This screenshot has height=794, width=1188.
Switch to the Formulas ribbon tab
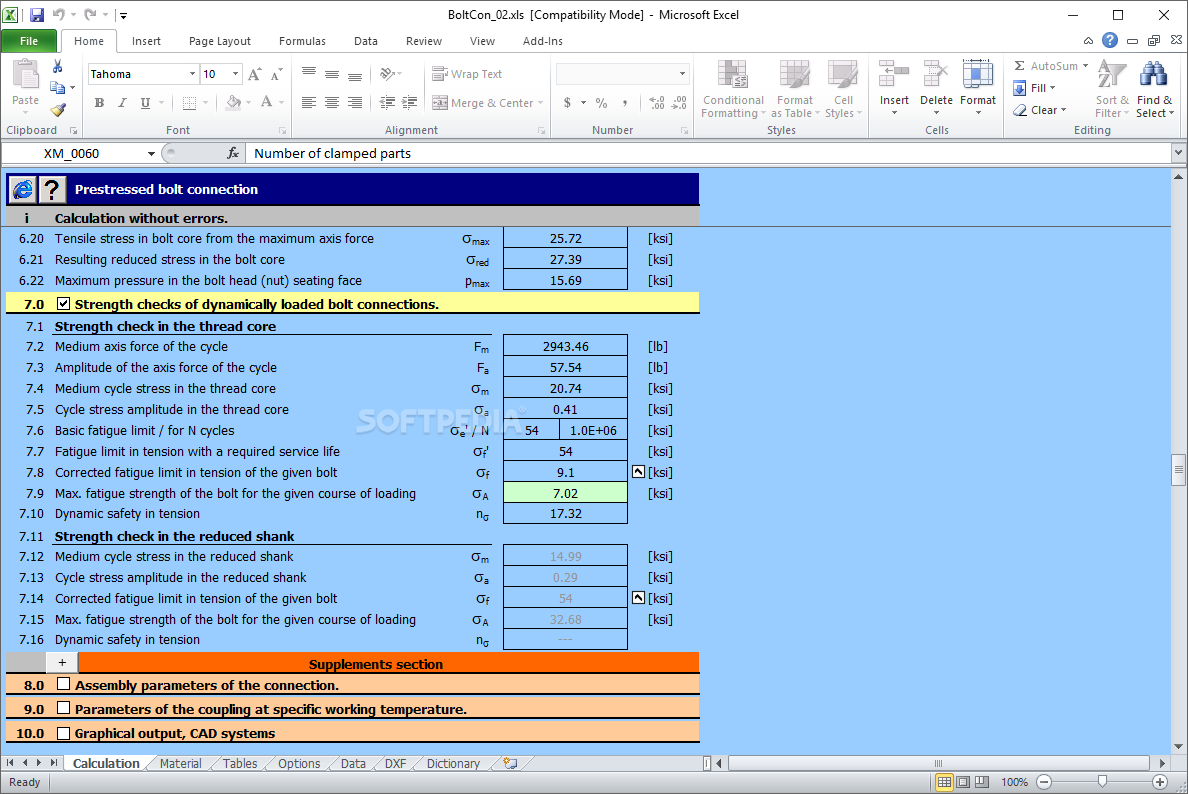(302, 41)
